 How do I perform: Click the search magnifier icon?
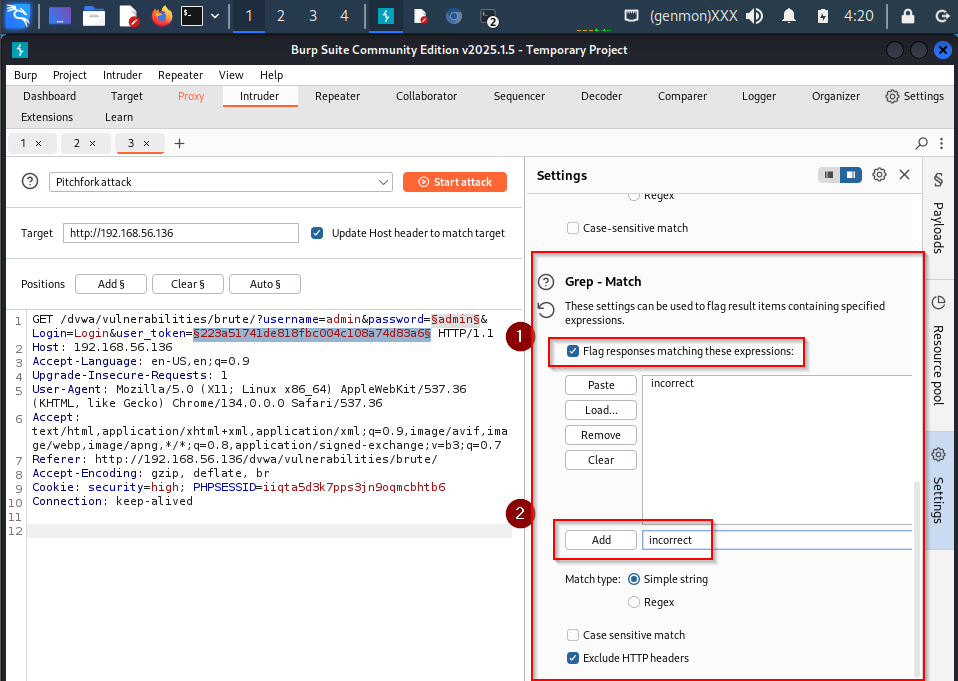coord(921,144)
